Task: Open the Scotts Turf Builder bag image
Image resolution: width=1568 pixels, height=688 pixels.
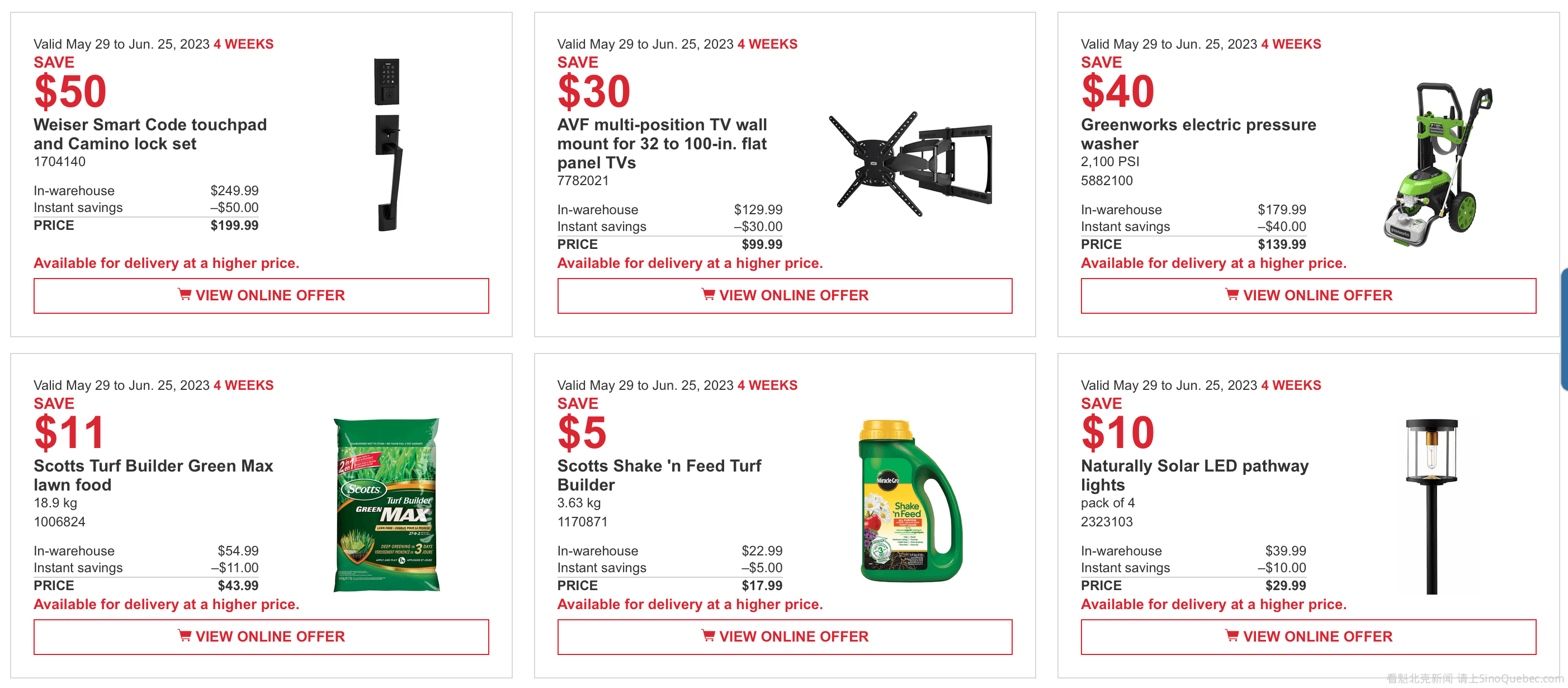Action: (x=387, y=505)
